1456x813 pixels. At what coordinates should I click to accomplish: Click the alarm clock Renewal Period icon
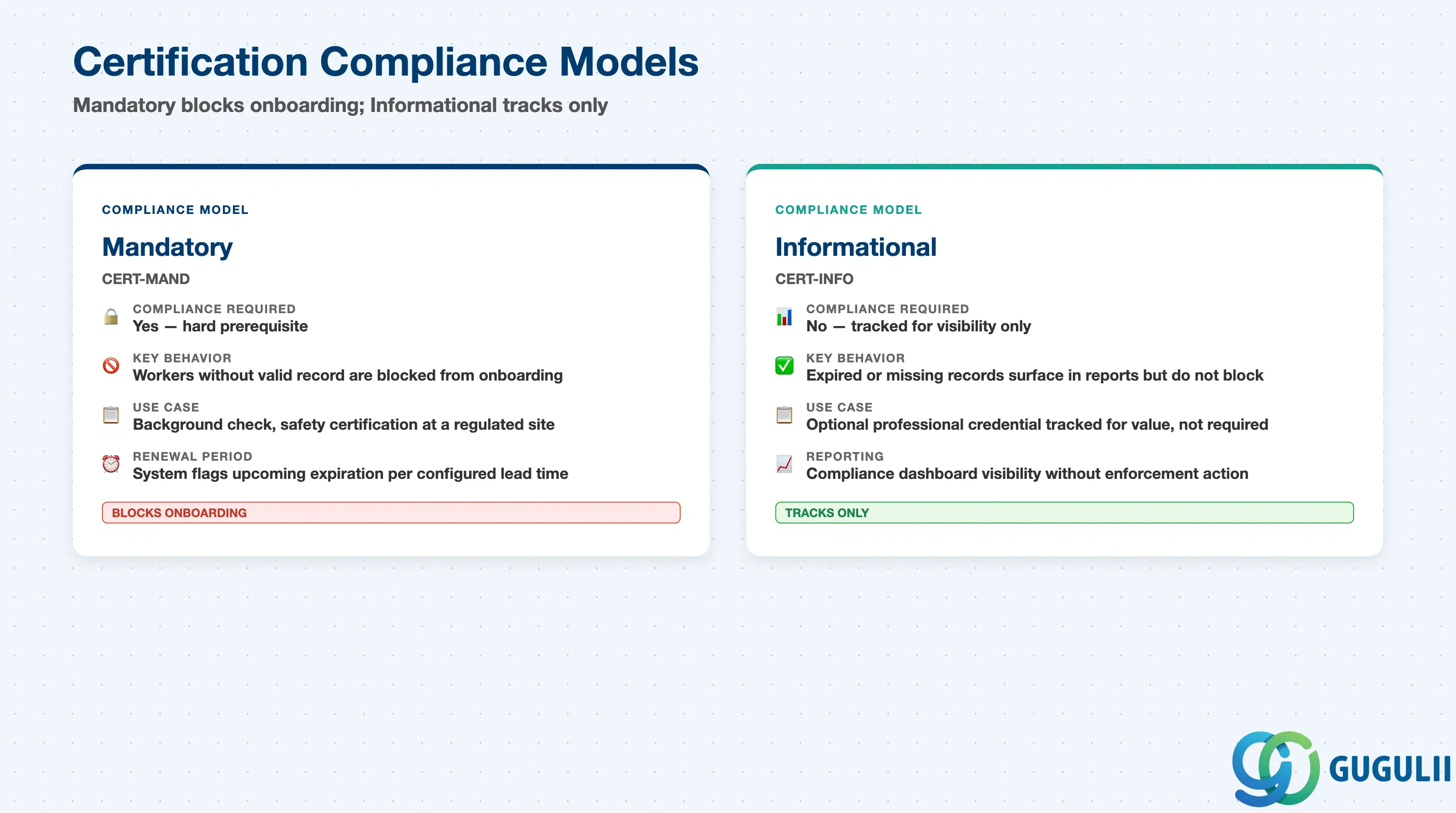pos(111,464)
